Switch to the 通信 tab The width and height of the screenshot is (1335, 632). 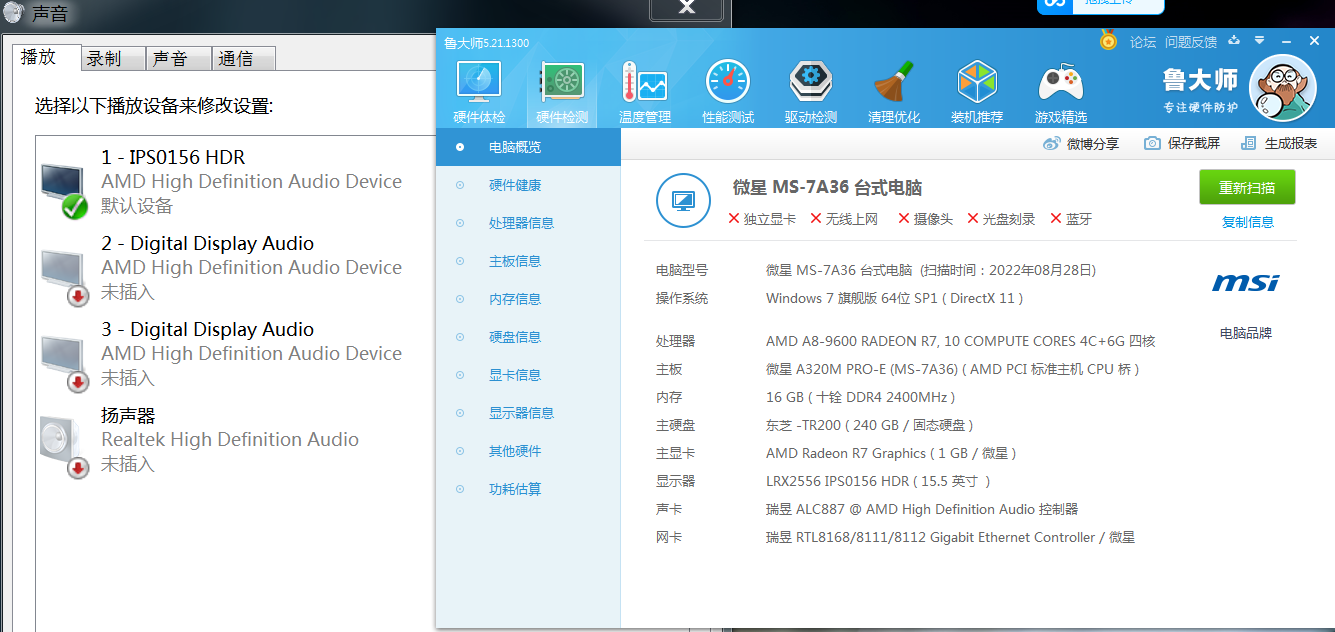coord(236,59)
